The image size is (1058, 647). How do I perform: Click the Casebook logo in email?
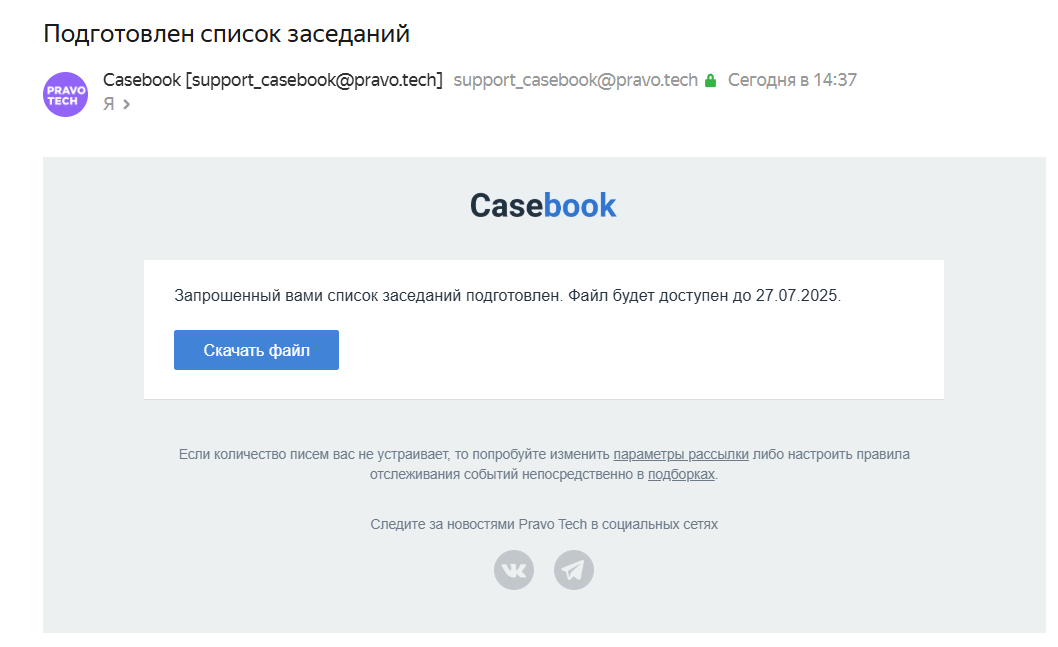point(543,205)
